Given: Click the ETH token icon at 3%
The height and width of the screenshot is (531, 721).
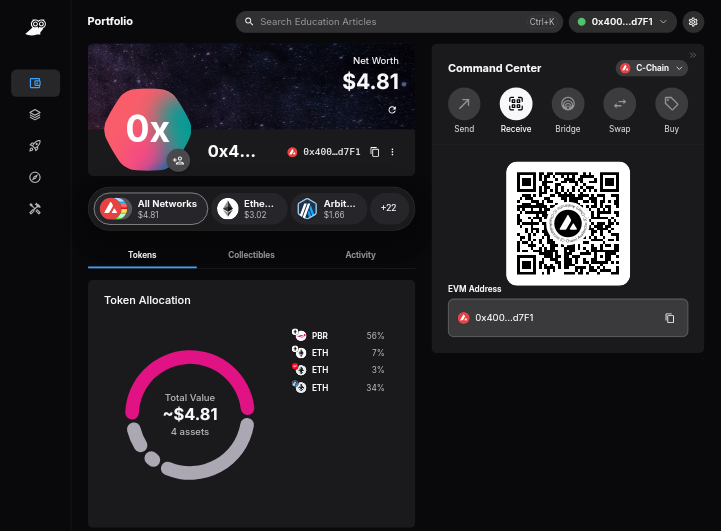Looking at the screenshot, I should [x=299, y=369].
